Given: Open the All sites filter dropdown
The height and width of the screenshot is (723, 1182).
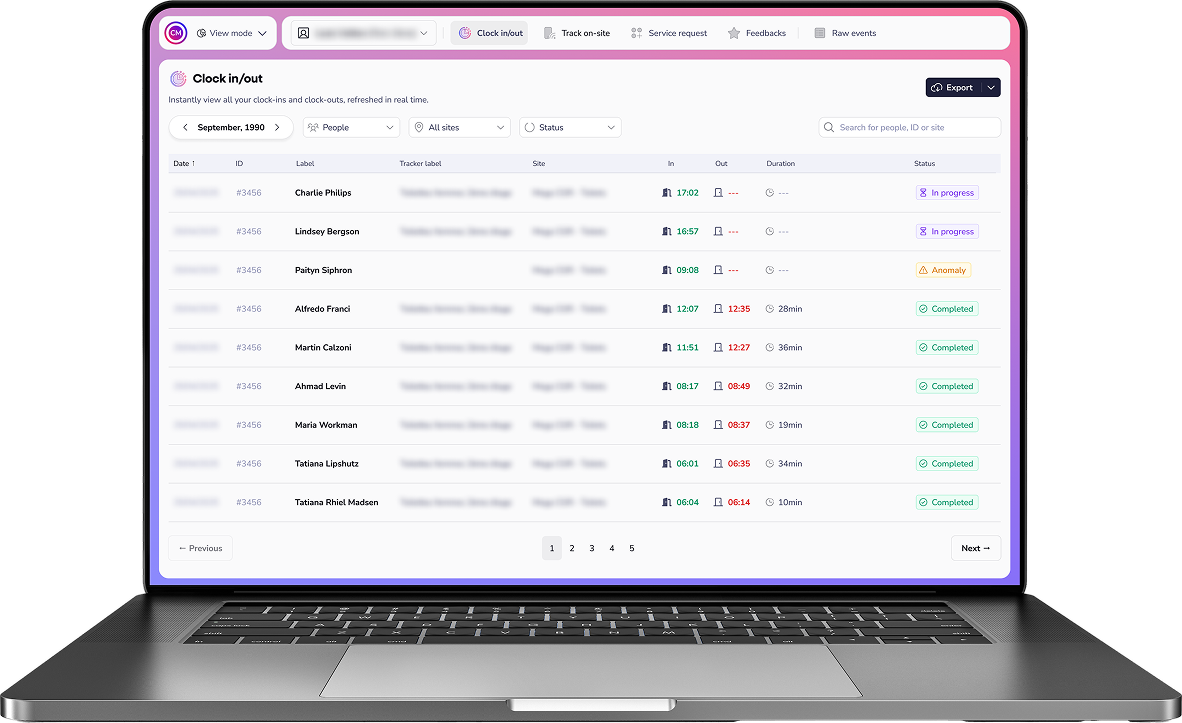Looking at the screenshot, I should click(459, 127).
